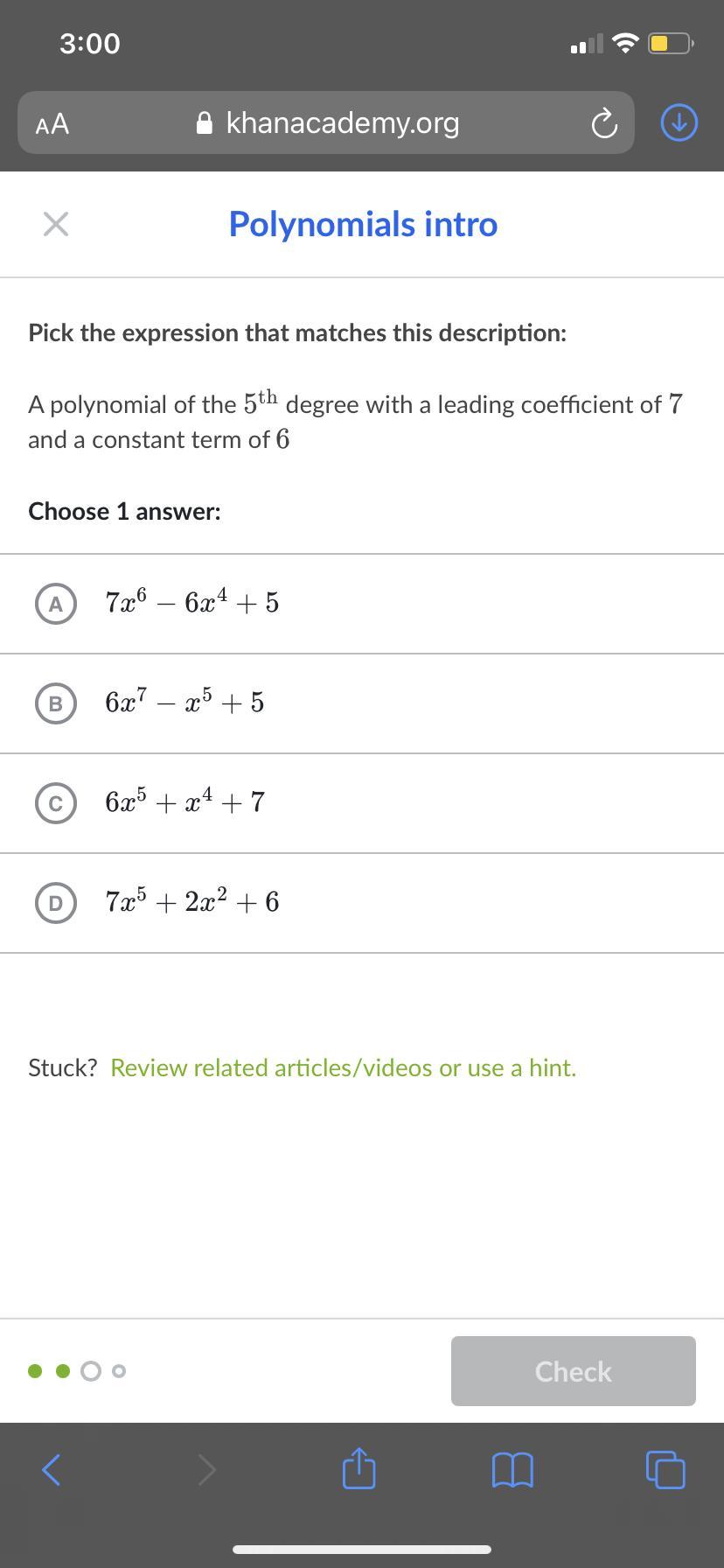The width and height of the screenshot is (724, 1568).
Task: Select answer choice A
Action: coord(56,604)
